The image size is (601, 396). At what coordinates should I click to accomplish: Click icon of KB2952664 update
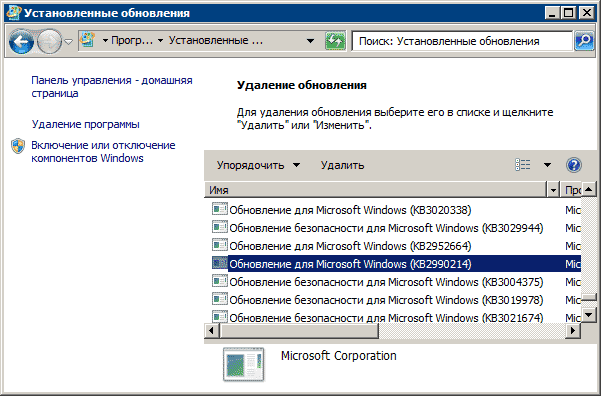(x=220, y=245)
